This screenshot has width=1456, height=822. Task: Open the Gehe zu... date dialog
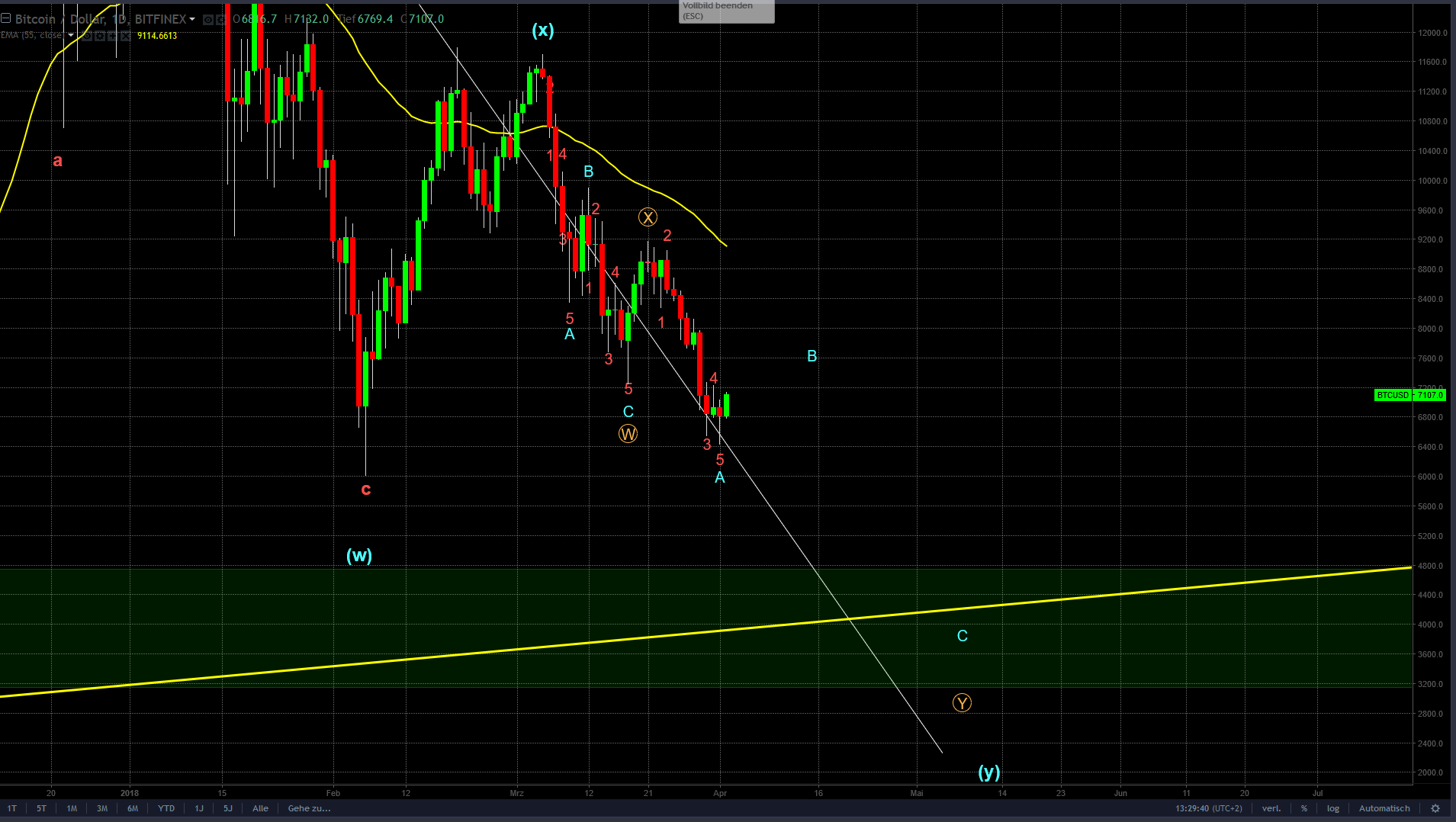(309, 808)
